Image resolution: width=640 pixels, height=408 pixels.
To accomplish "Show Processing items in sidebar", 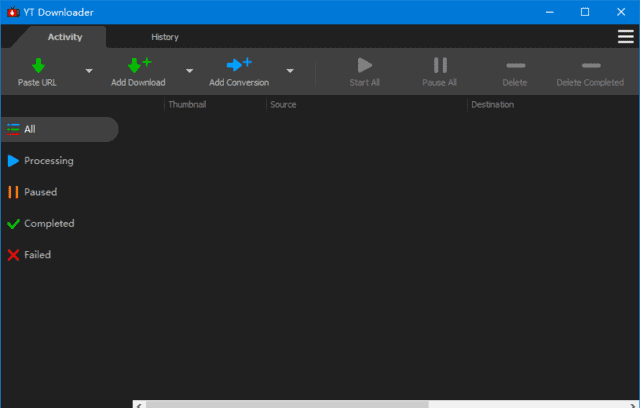I will tap(40, 161).
